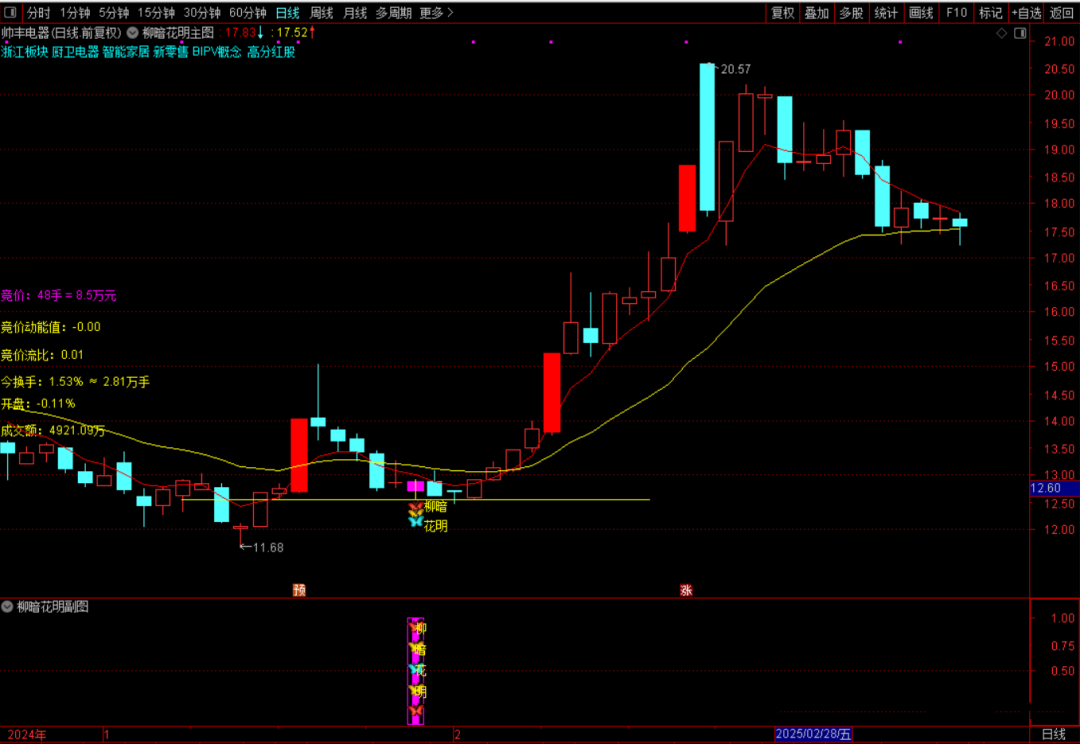Add stock with the +自选 button
The height and width of the screenshot is (744, 1080).
coord(1026,13)
